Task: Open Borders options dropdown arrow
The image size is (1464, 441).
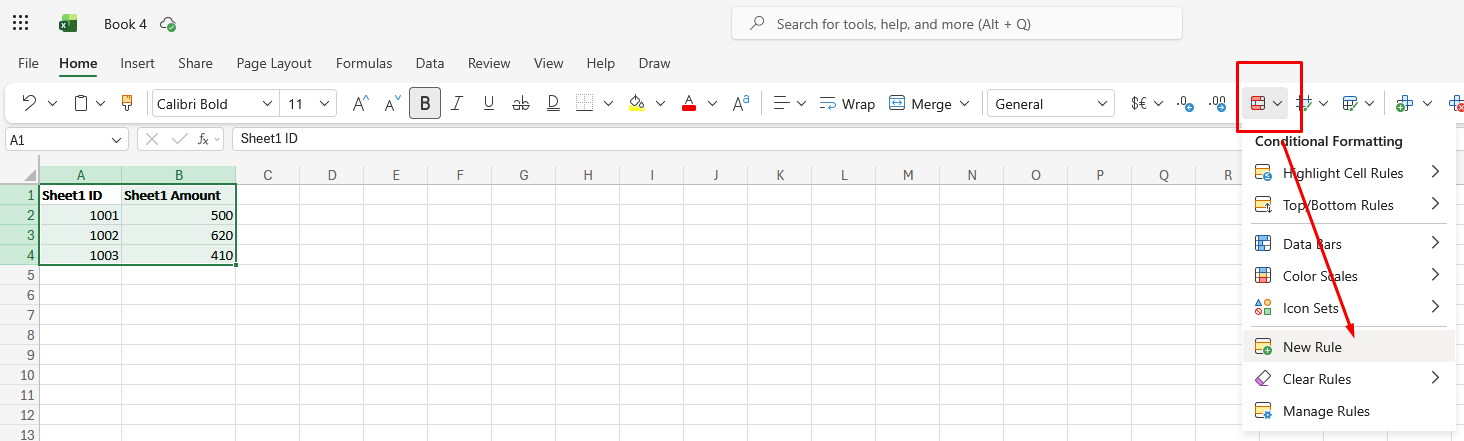Action: click(608, 103)
